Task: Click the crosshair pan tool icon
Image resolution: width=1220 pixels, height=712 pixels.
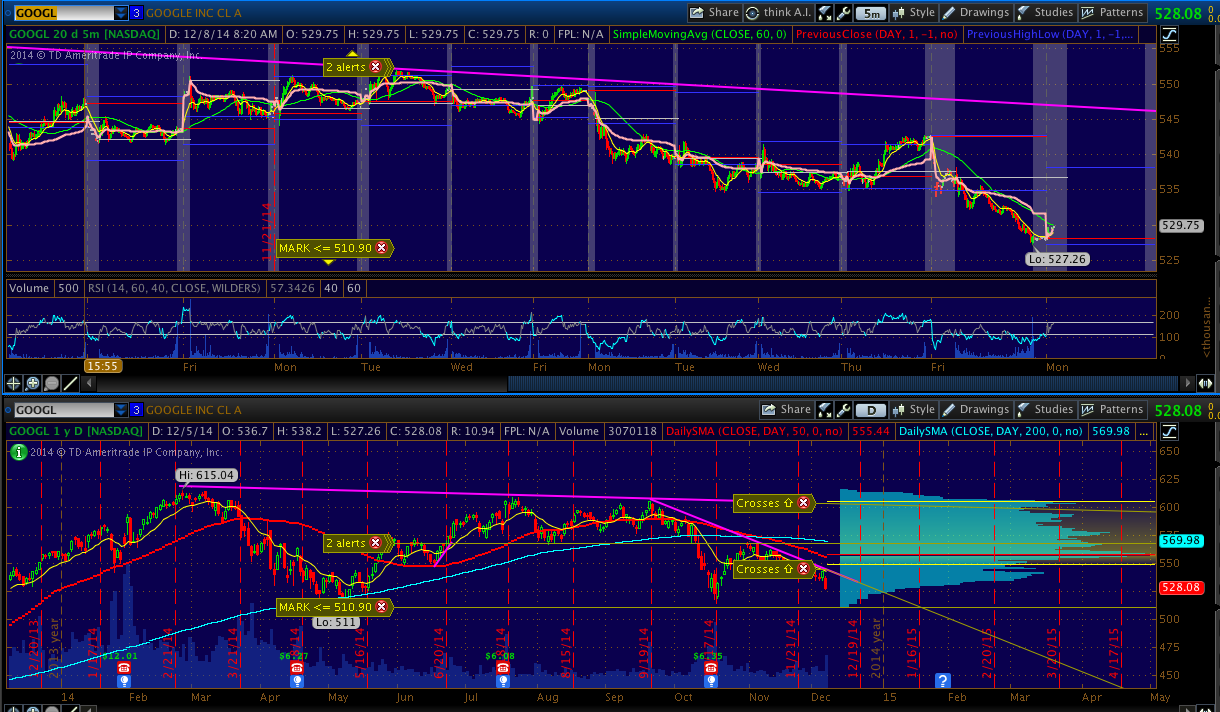Action: click(14, 383)
